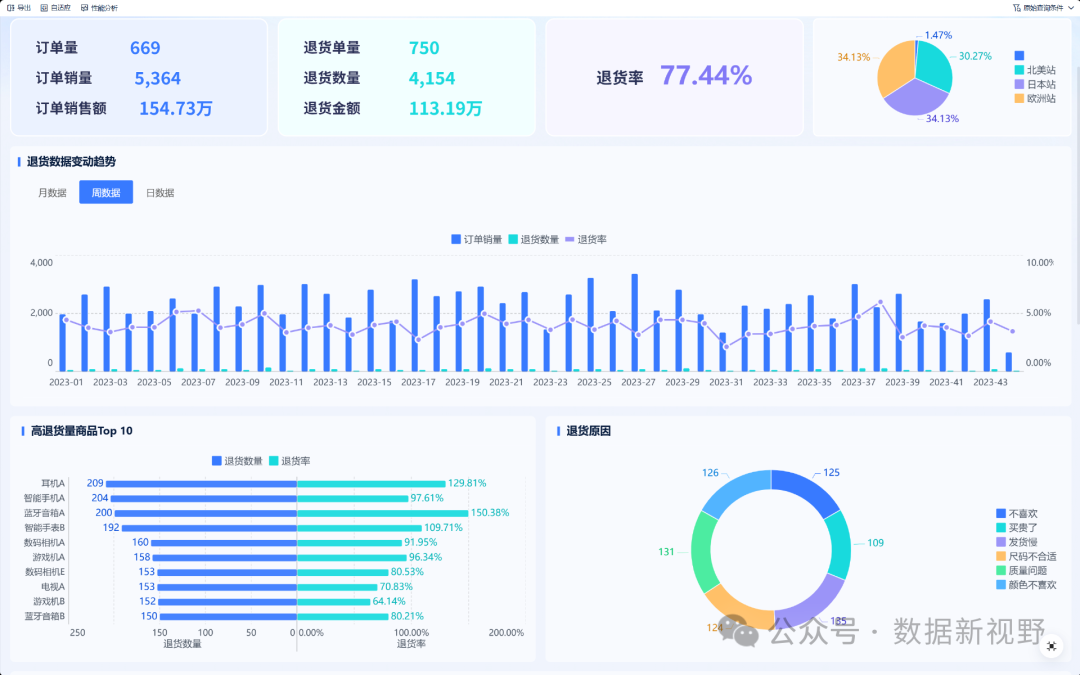Select the 周数据 tab
Image resolution: width=1080 pixels, height=675 pixels.
tap(106, 193)
